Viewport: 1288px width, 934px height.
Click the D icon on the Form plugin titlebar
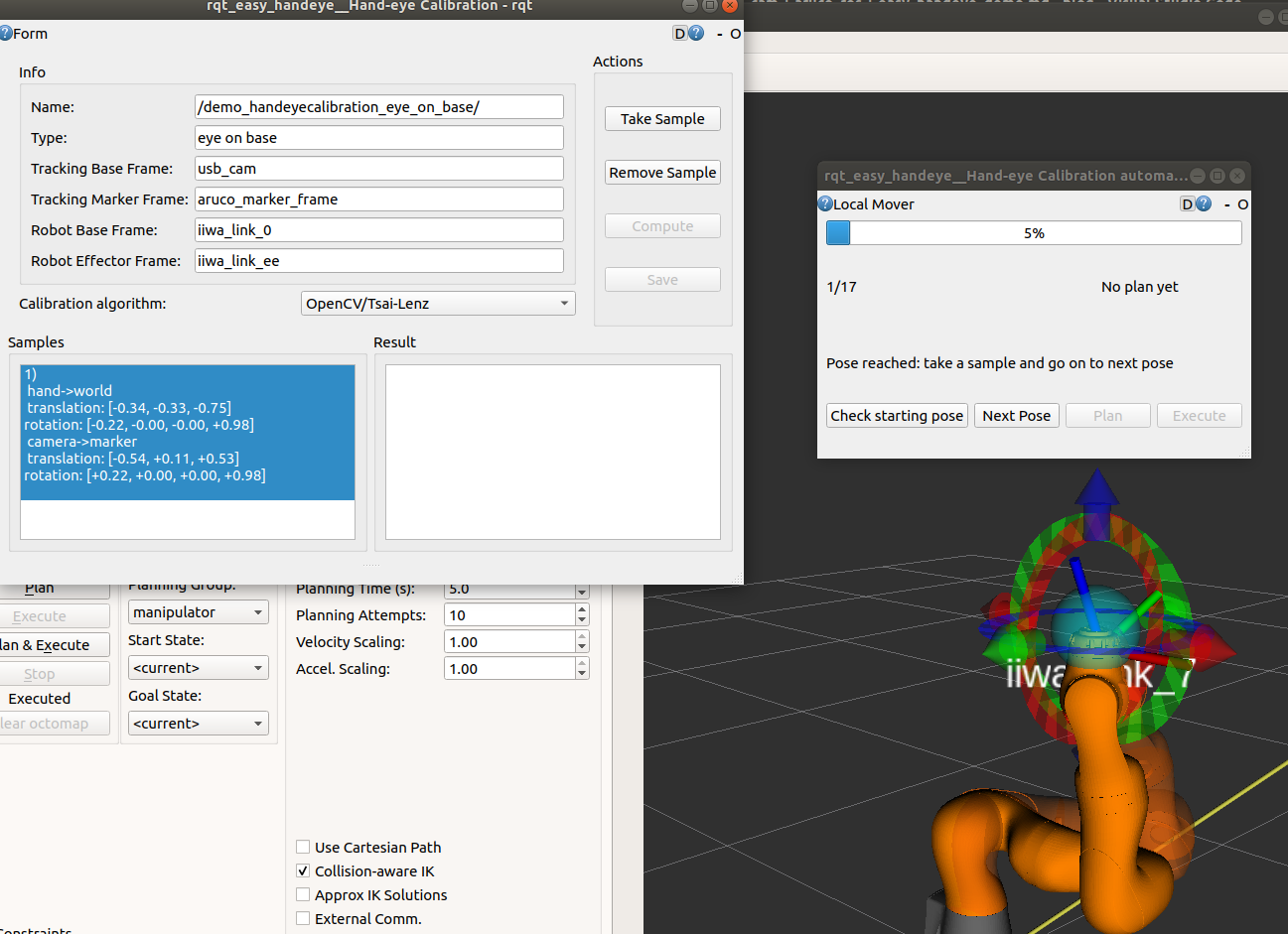click(x=680, y=33)
